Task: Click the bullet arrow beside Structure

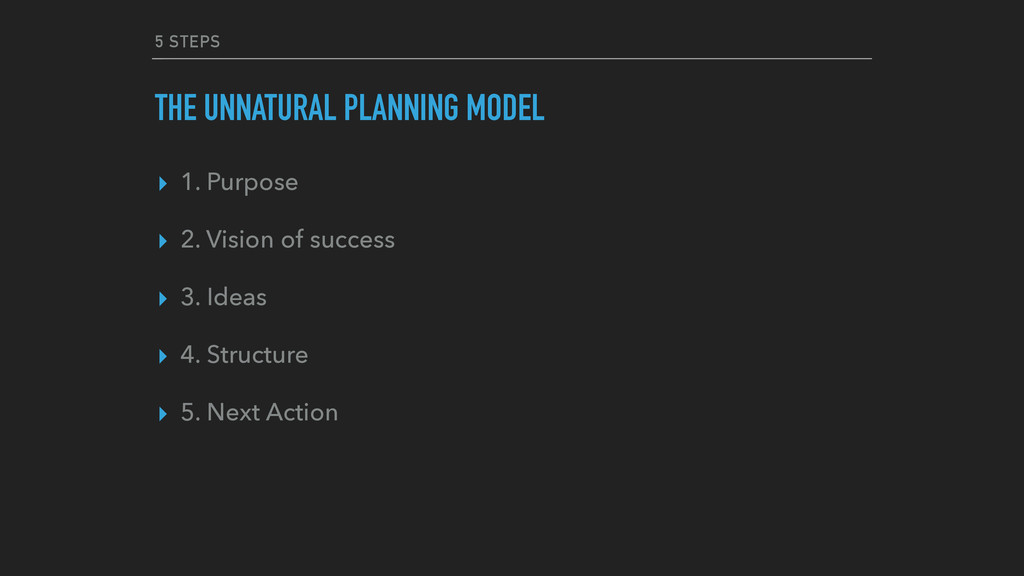Action: pos(163,356)
